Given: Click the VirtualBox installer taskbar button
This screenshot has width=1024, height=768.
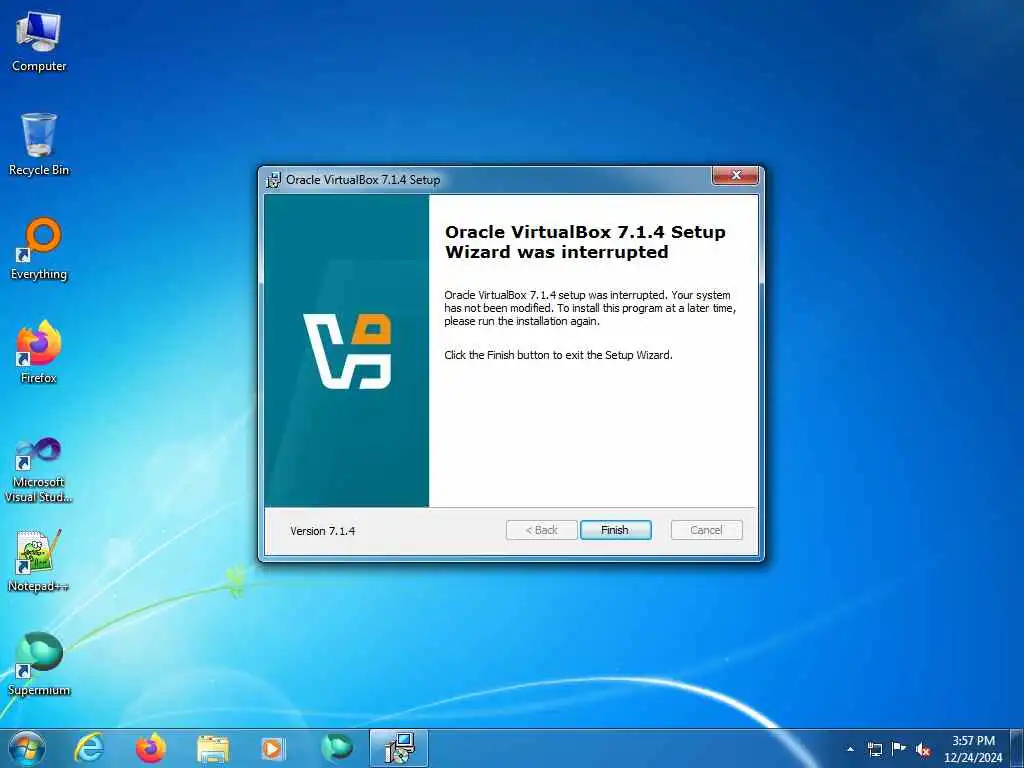Looking at the screenshot, I should point(399,748).
